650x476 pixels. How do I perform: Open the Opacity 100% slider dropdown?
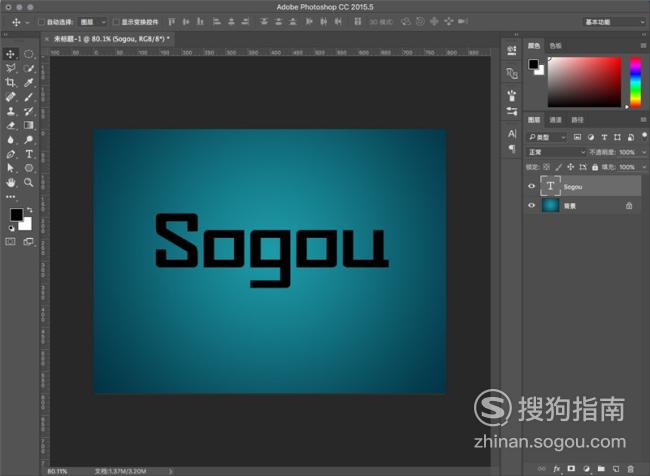tap(644, 152)
